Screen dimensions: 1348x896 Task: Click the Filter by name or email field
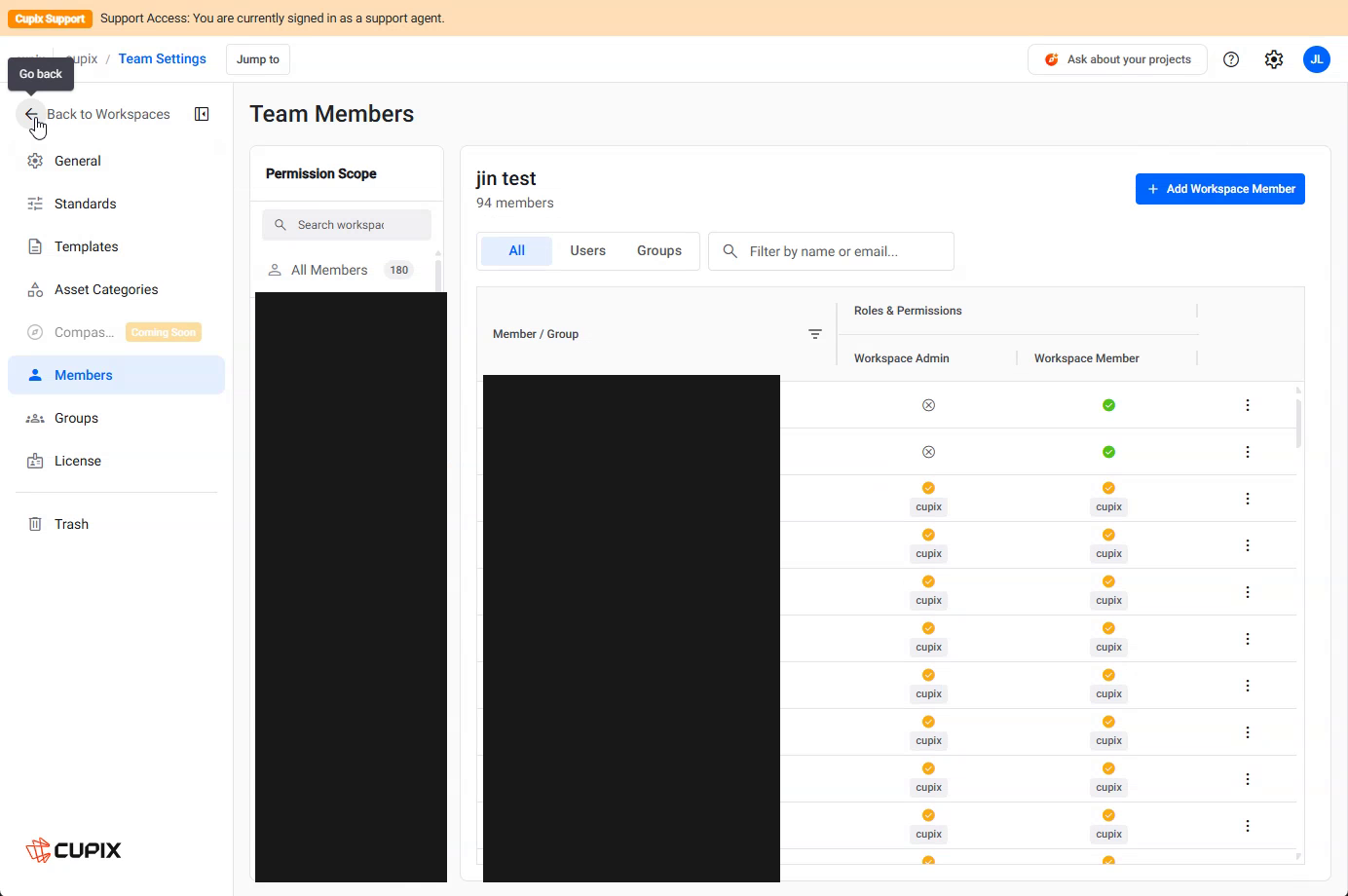pyautogui.click(x=831, y=251)
